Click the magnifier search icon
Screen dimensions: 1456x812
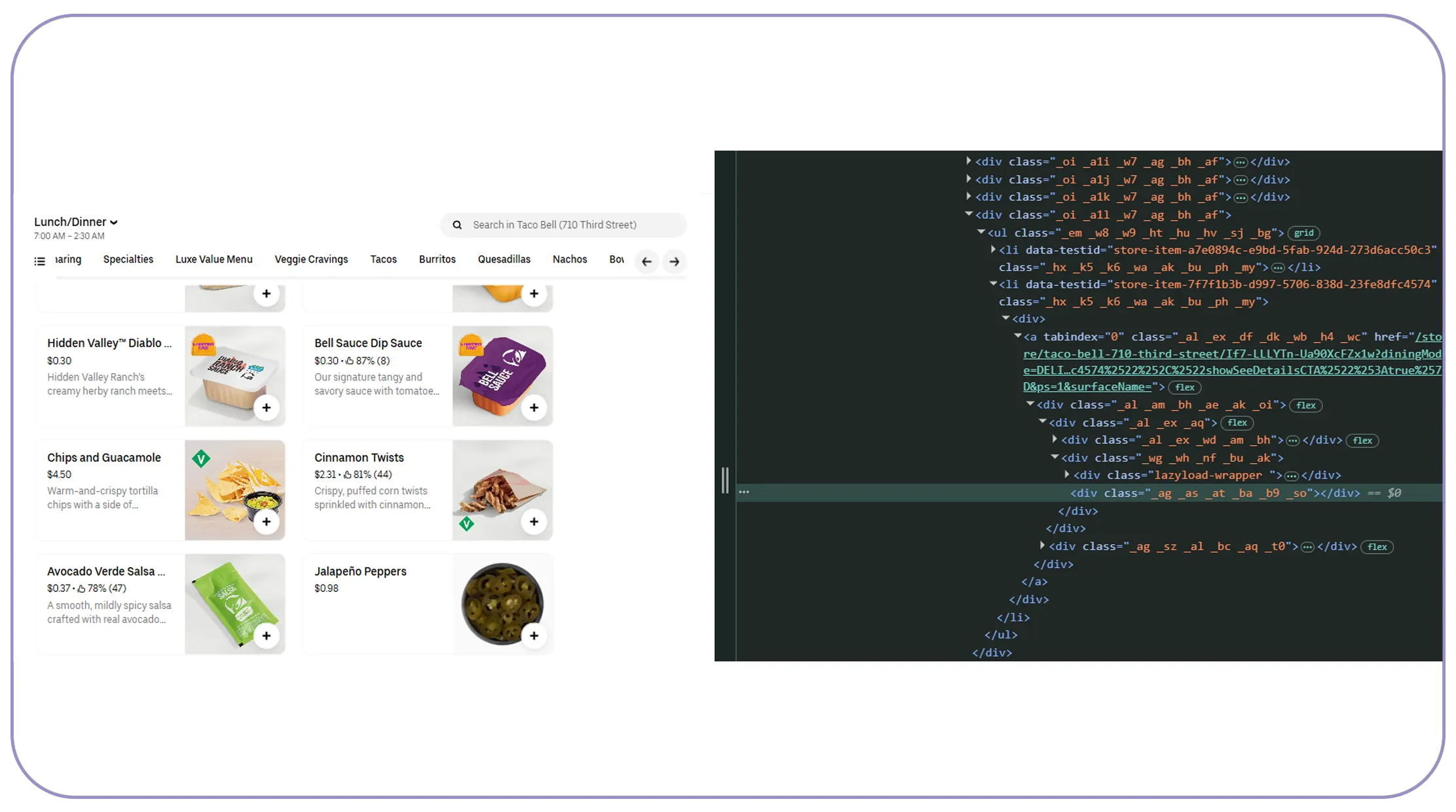(457, 225)
